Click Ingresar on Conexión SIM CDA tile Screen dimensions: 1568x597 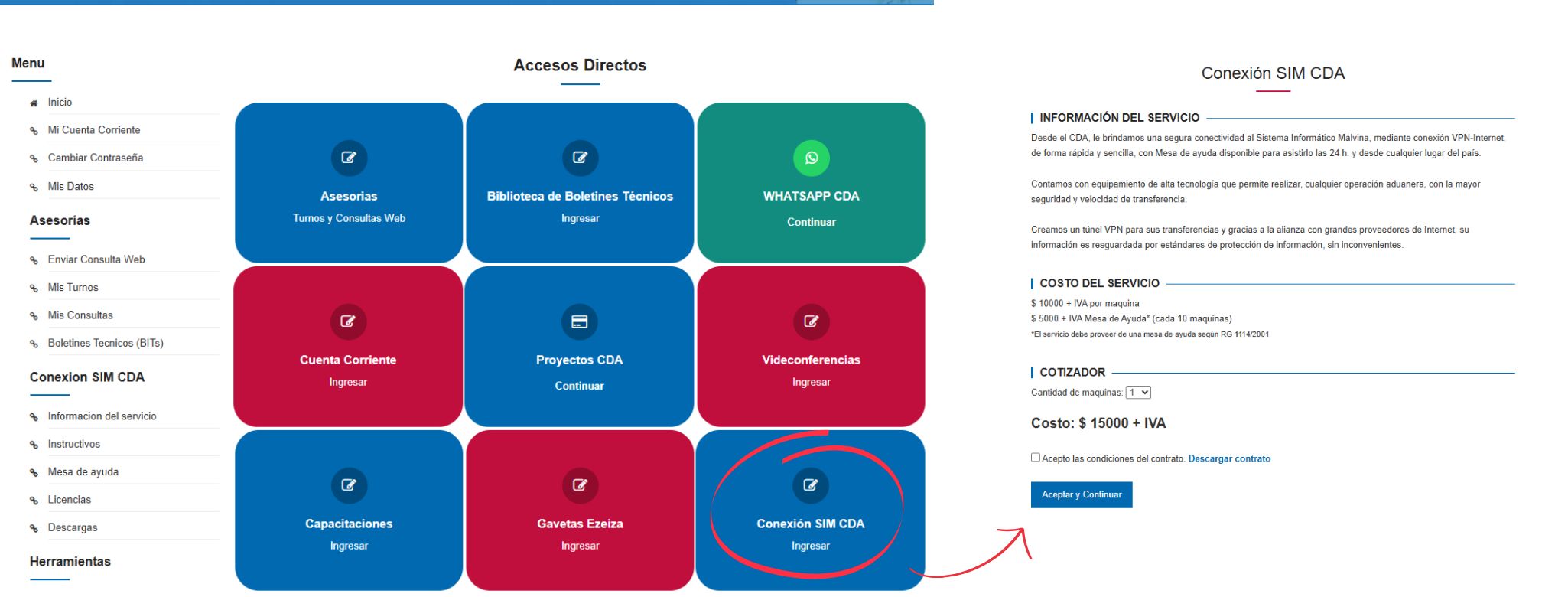coord(811,546)
